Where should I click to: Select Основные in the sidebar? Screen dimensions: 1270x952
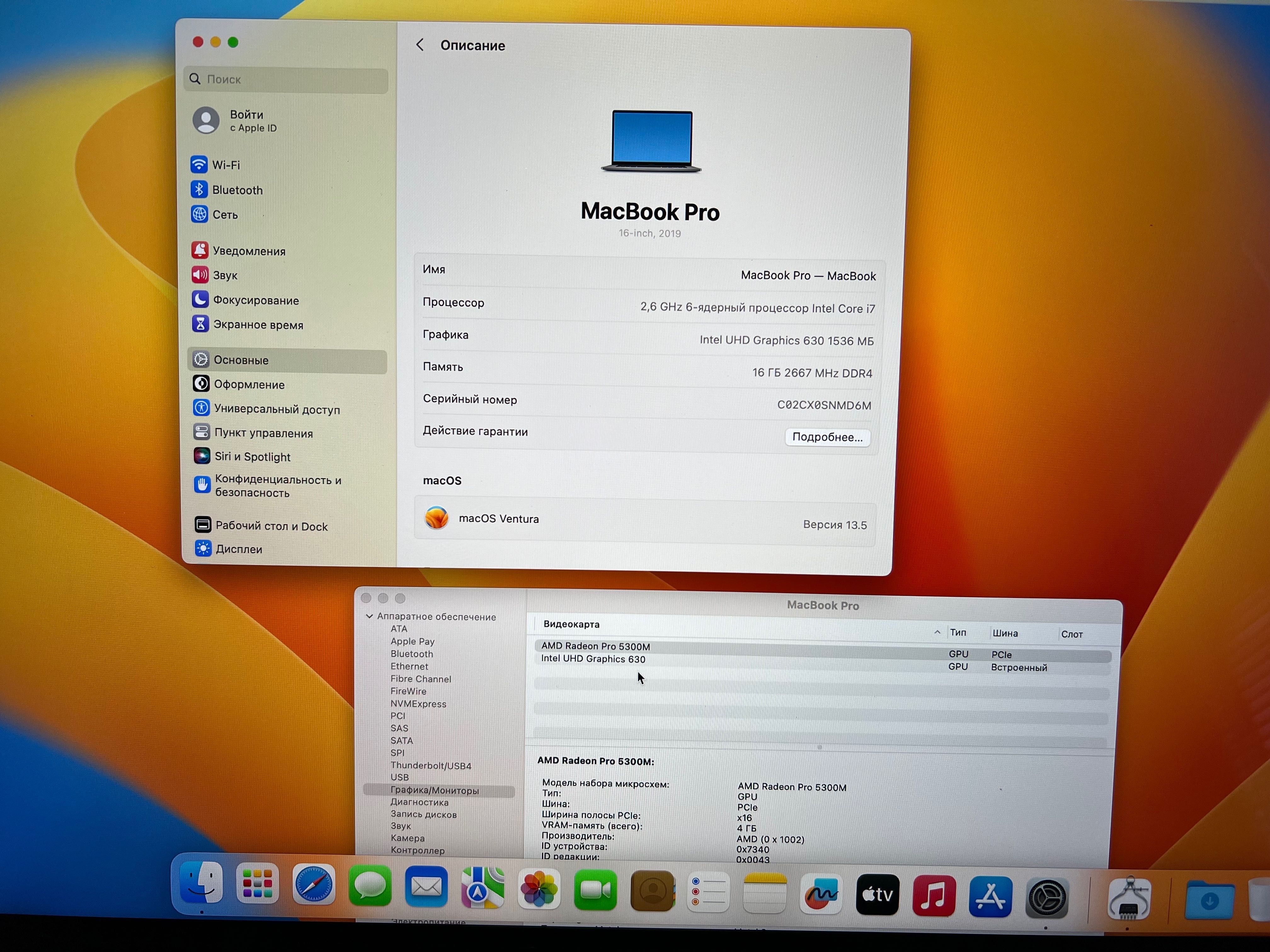point(287,360)
